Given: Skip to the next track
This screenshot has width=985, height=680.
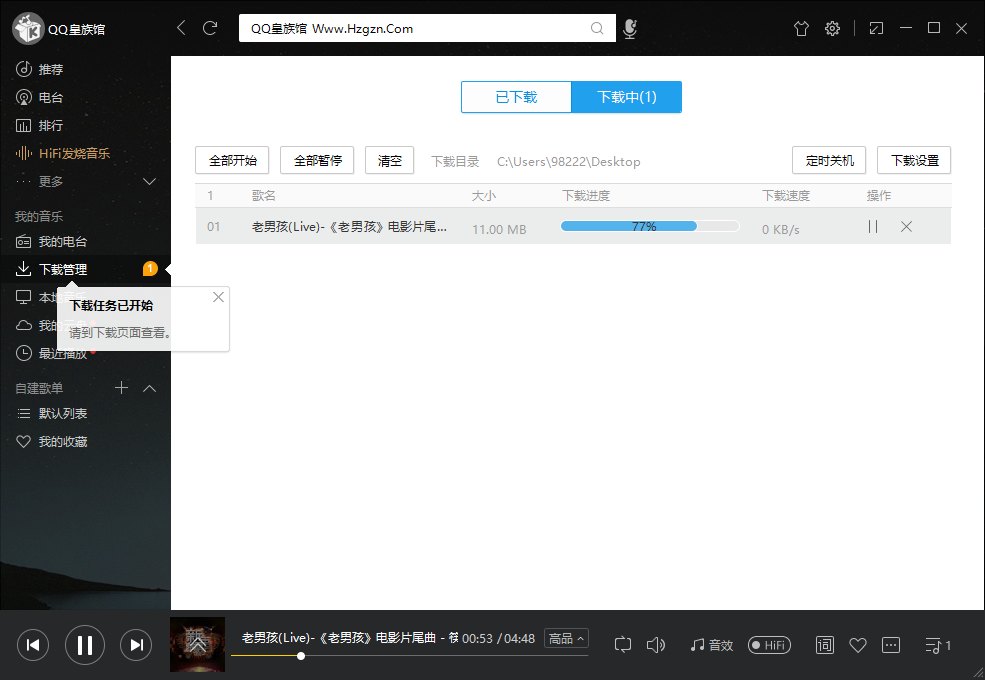Looking at the screenshot, I should (x=138, y=645).
